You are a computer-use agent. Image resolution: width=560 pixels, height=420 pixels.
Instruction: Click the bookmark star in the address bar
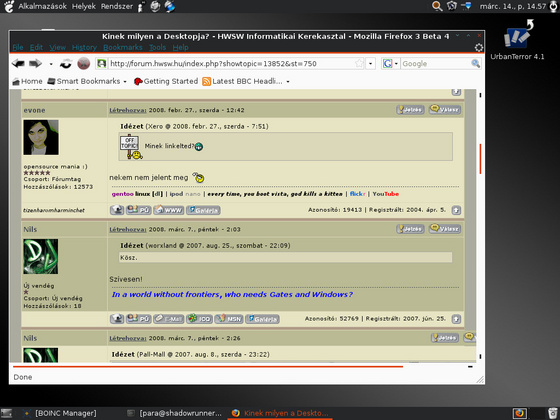click(359, 64)
